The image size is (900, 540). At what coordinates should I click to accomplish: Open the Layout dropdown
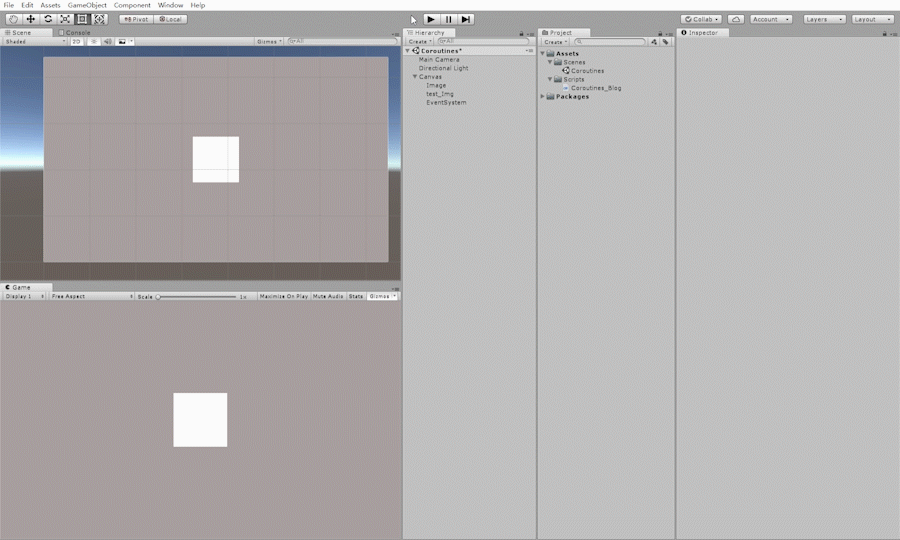pyautogui.click(x=872, y=19)
